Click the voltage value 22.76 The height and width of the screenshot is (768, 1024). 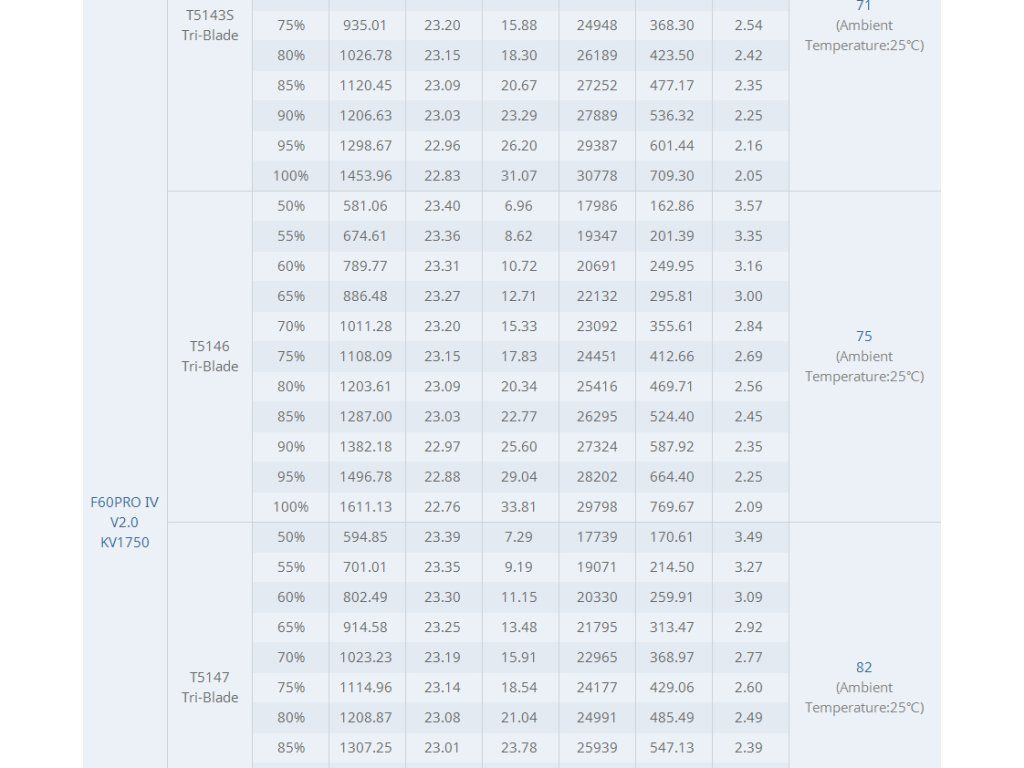(x=442, y=507)
